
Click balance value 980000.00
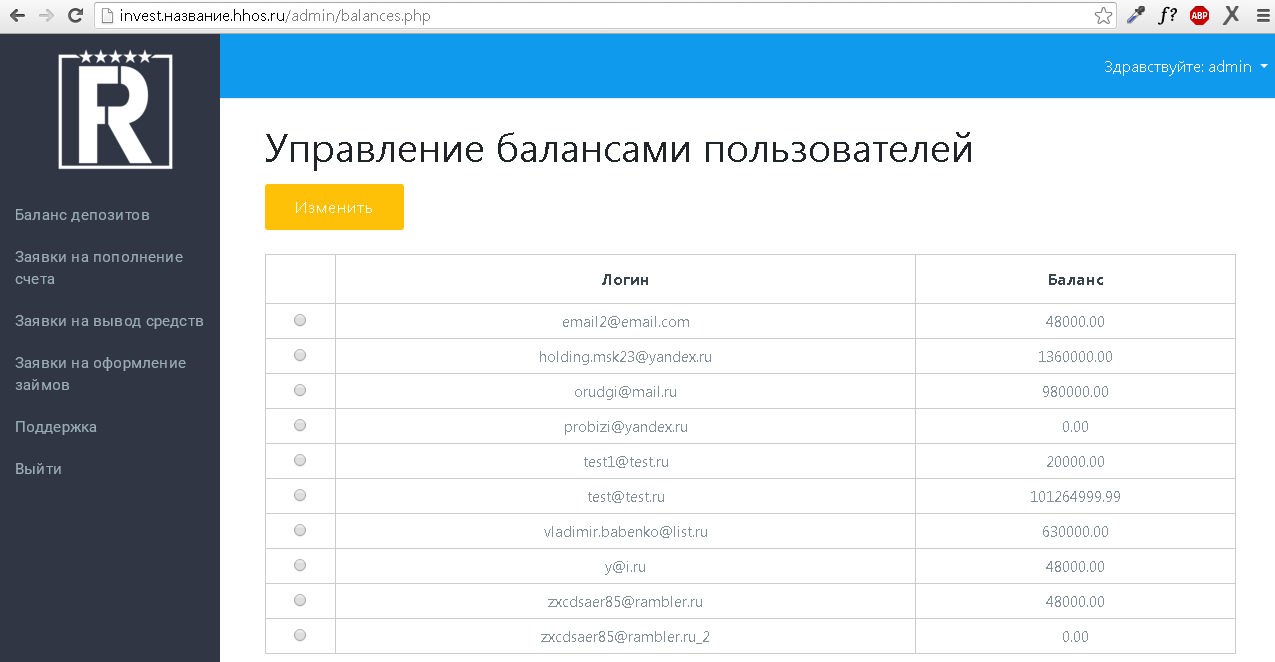(x=1076, y=392)
